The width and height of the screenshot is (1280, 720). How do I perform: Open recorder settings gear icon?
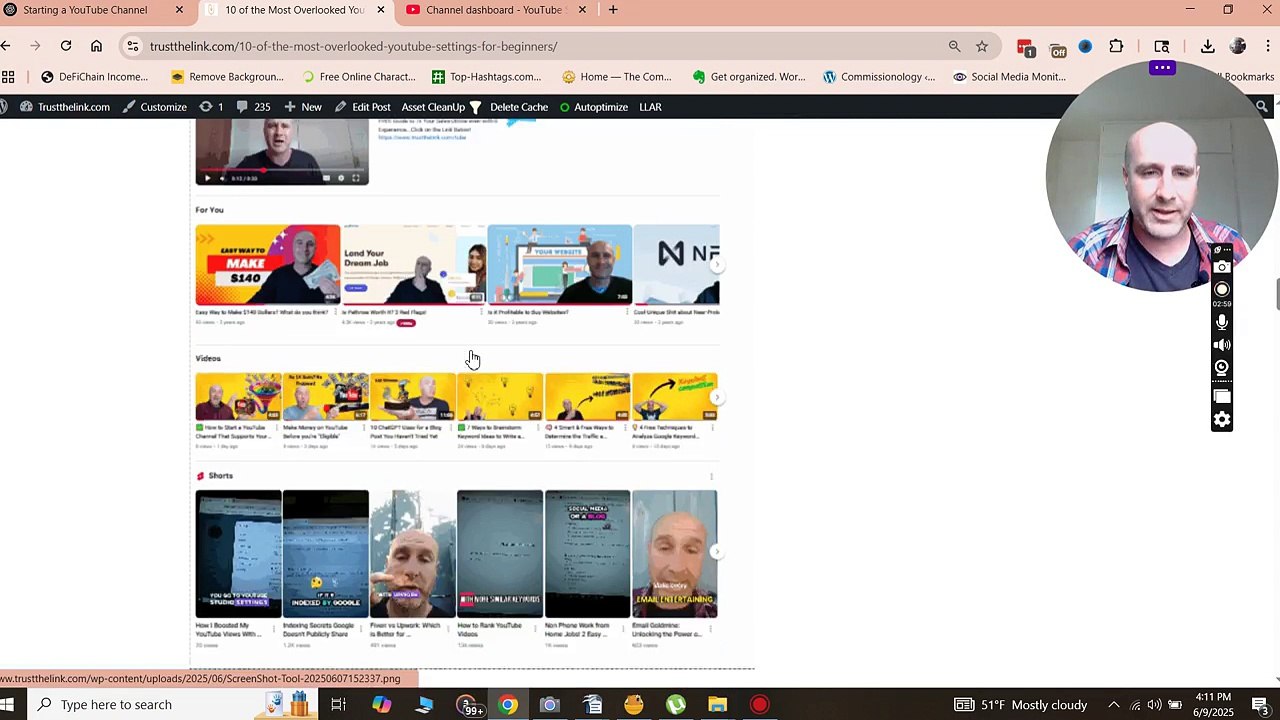click(x=1222, y=420)
